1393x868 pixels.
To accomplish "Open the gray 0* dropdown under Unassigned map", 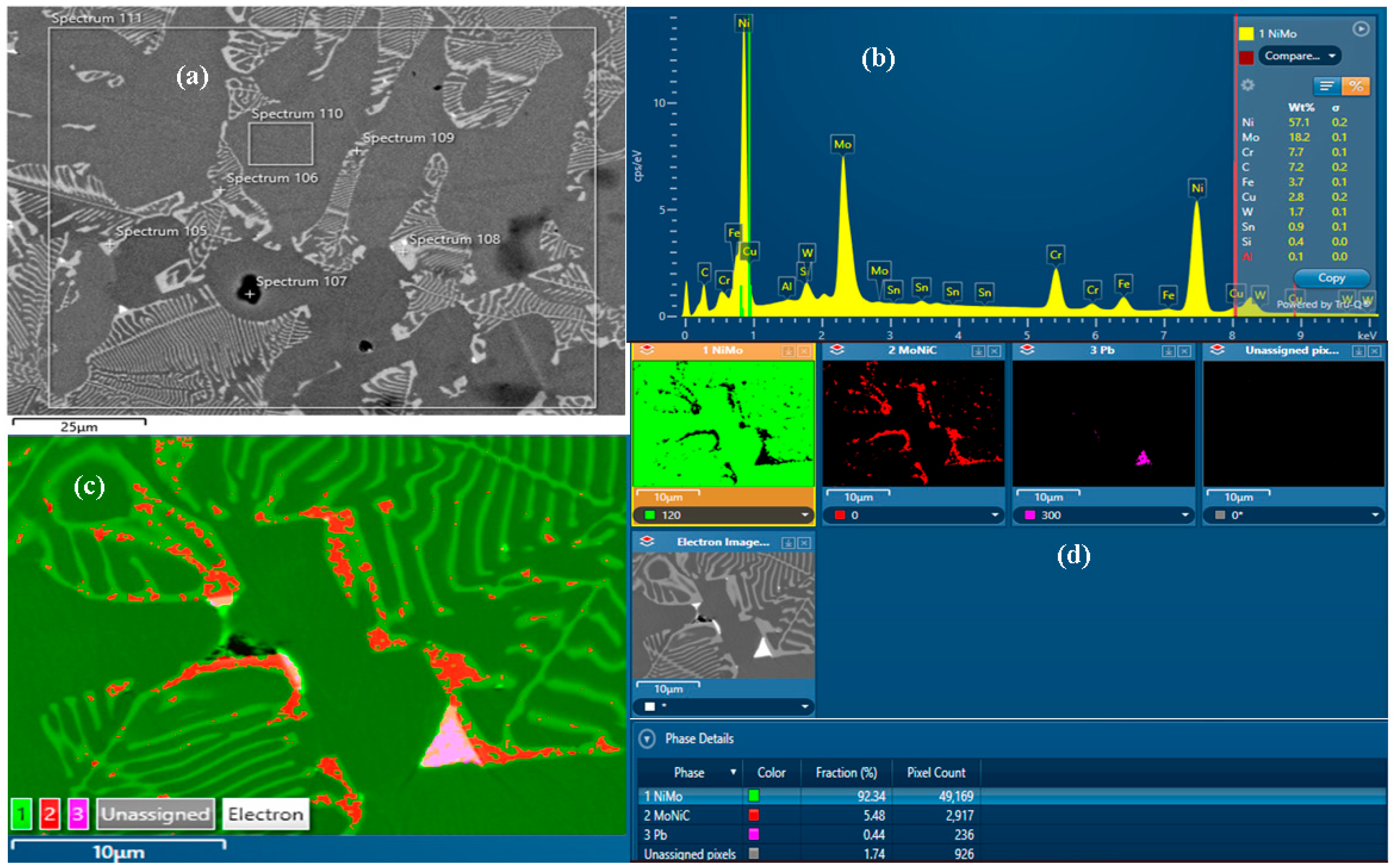I will [x=1294, y=515].
